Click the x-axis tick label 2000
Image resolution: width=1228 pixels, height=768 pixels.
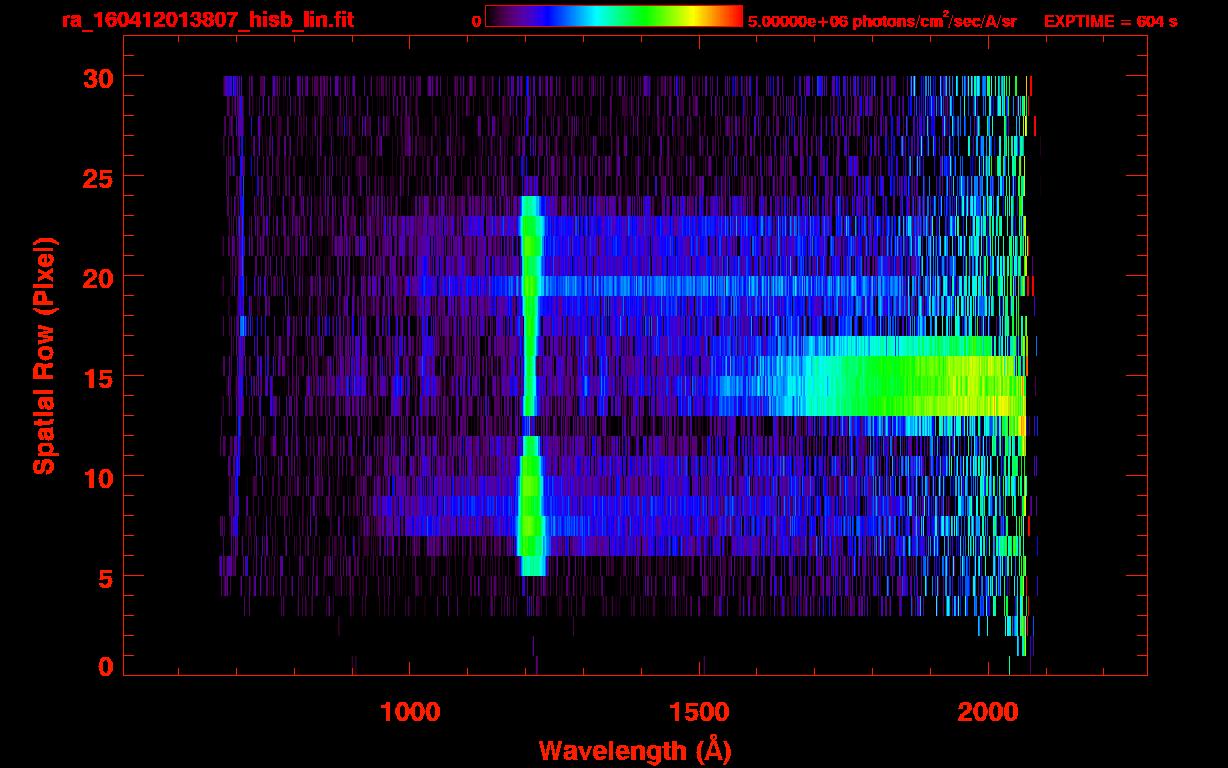987,712
